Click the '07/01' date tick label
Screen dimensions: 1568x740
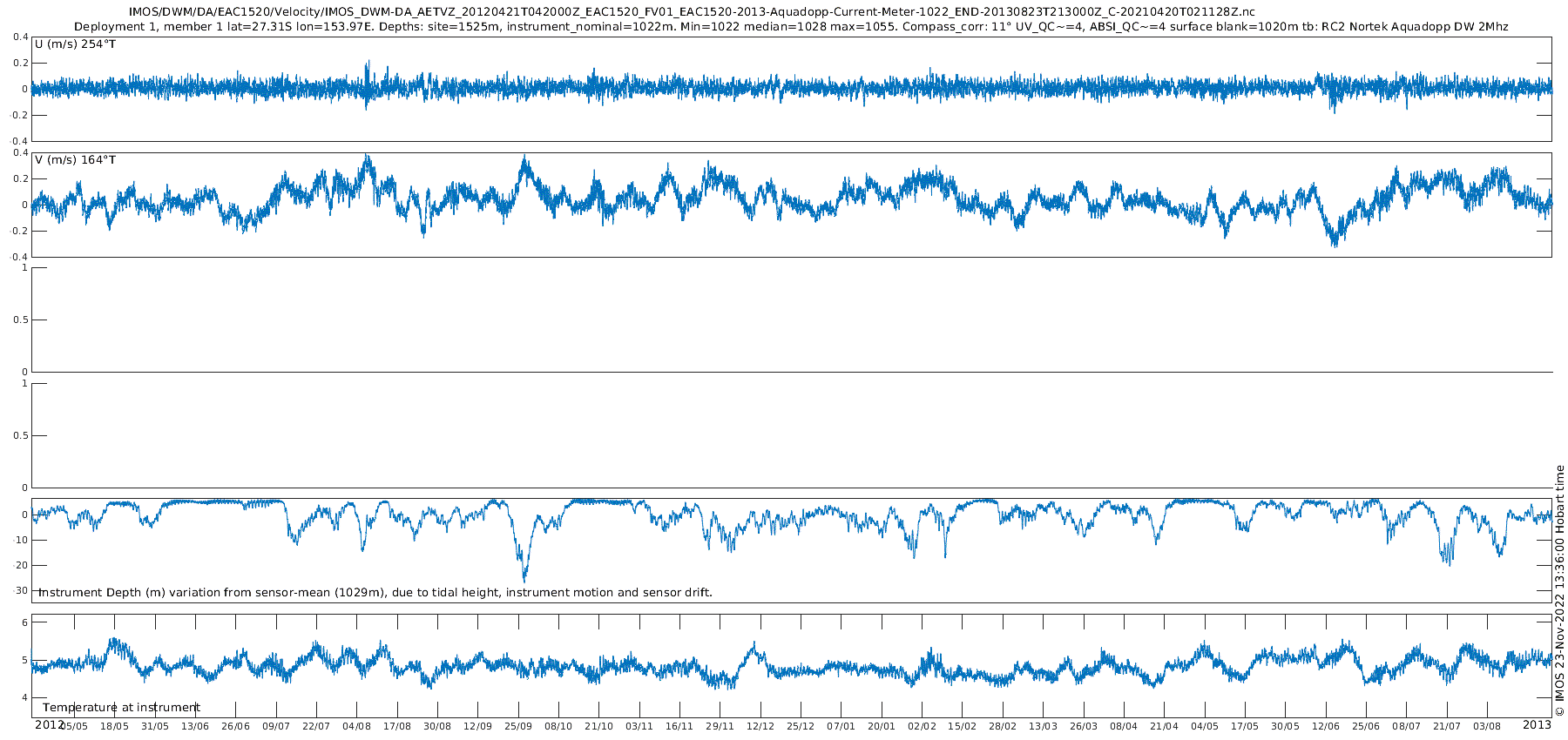841,726
